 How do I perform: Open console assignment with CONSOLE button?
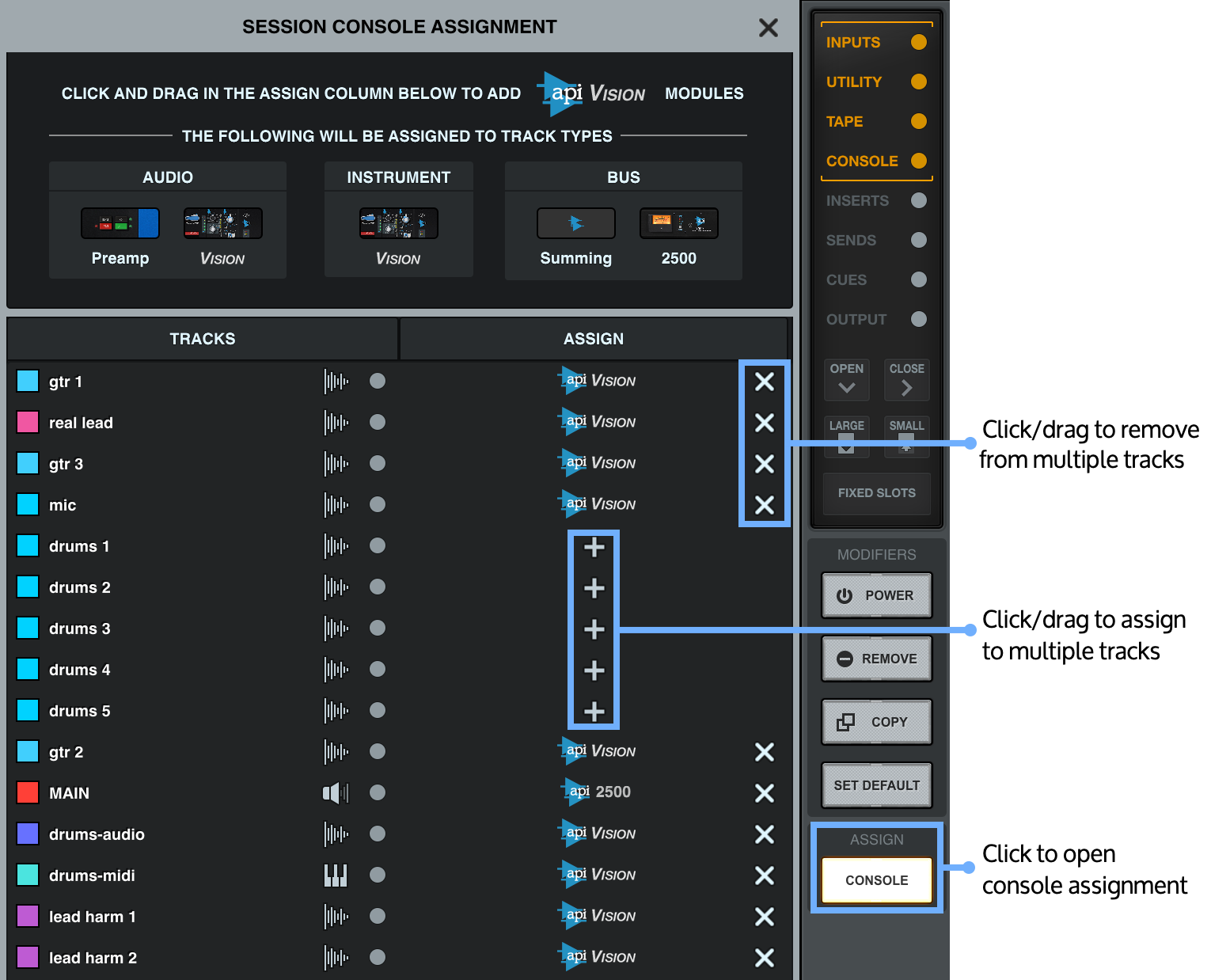point(877,880)
